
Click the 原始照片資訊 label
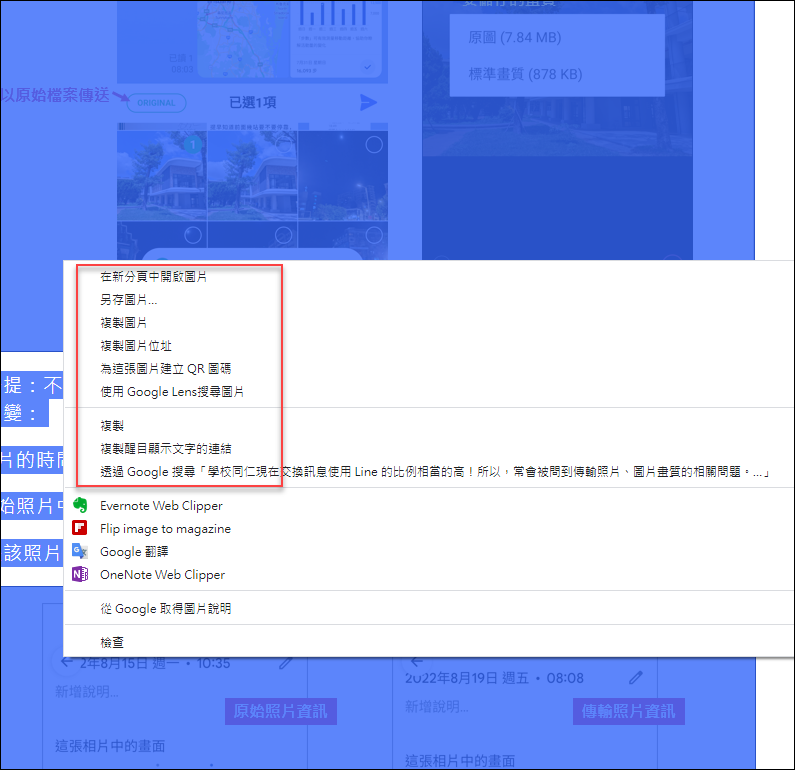[x=280, y=711]
